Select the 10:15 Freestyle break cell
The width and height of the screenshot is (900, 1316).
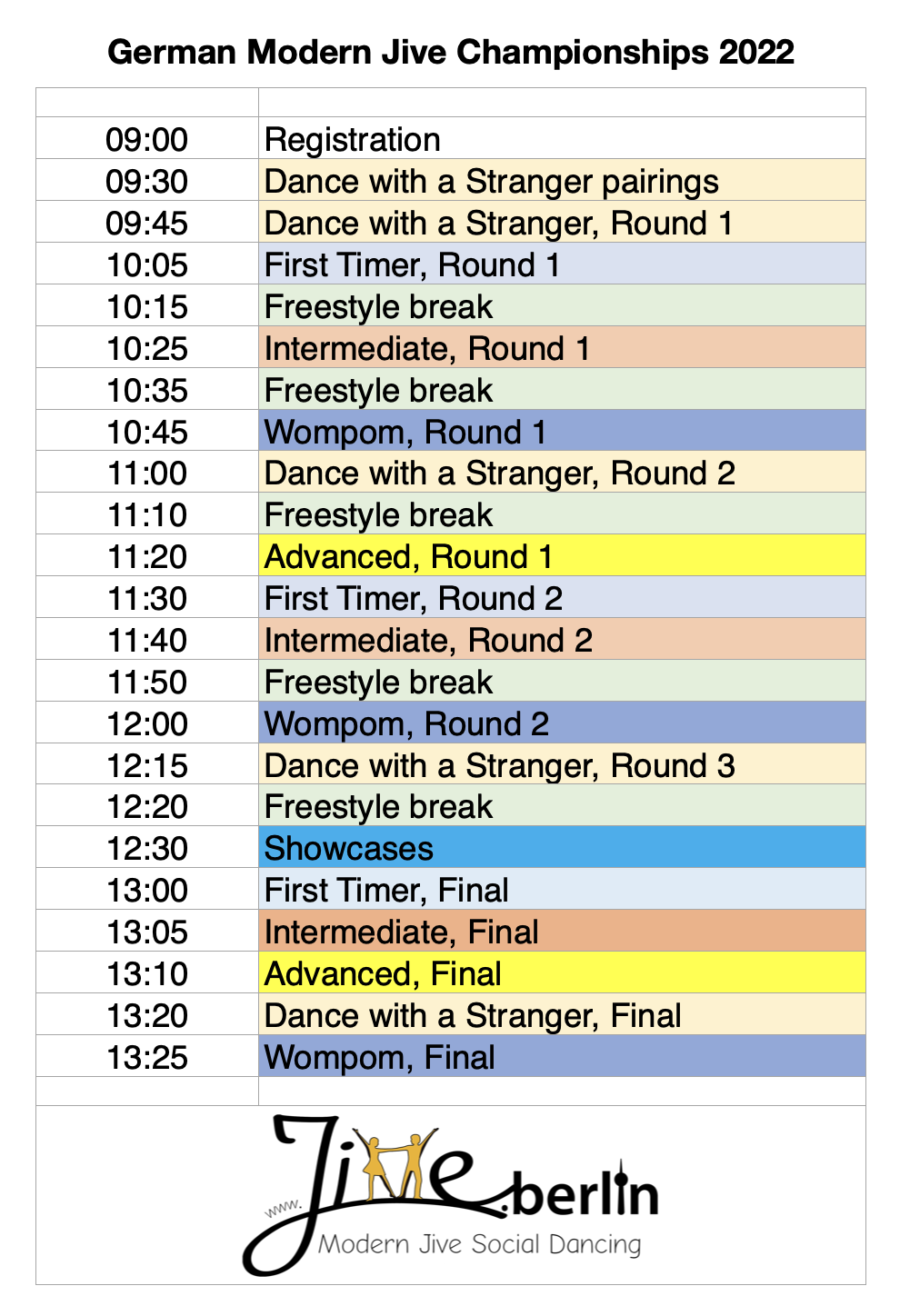[x=562, y=305]
